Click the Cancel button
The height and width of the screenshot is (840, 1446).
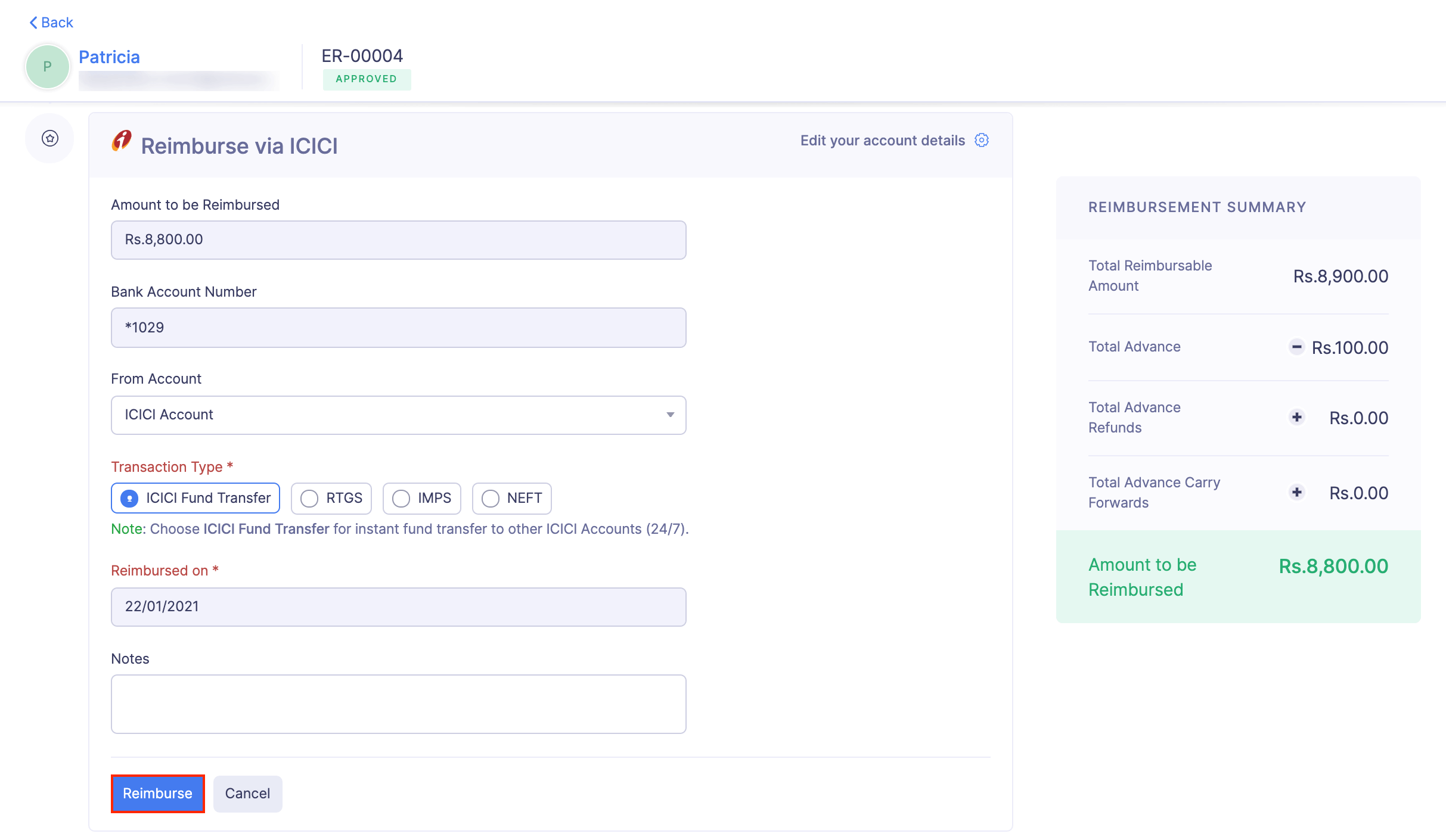(x=247, y=793)
